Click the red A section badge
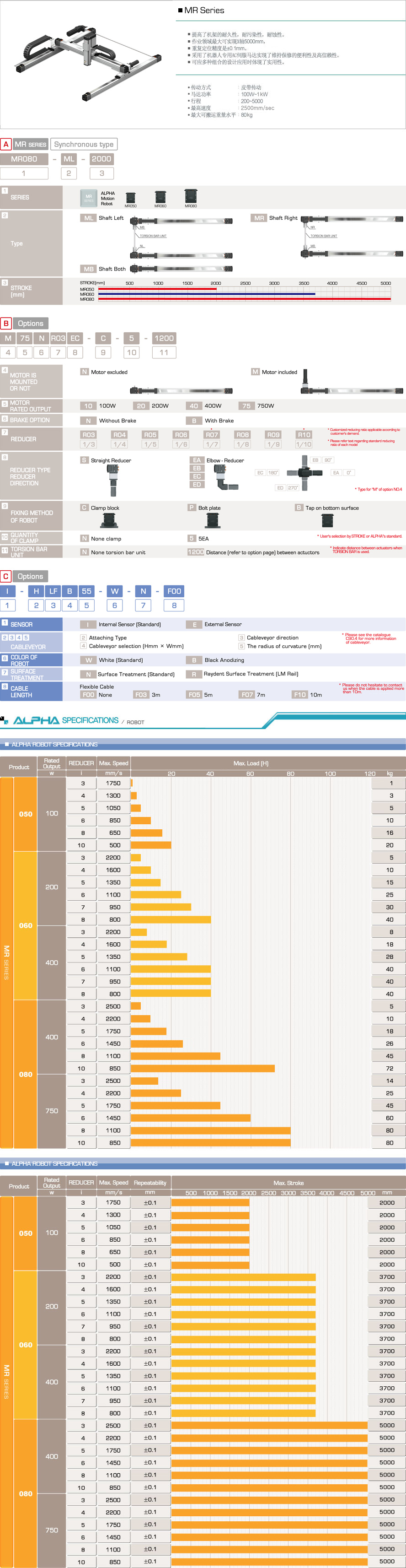This screenshot has height=1568, width=406. 6,144
